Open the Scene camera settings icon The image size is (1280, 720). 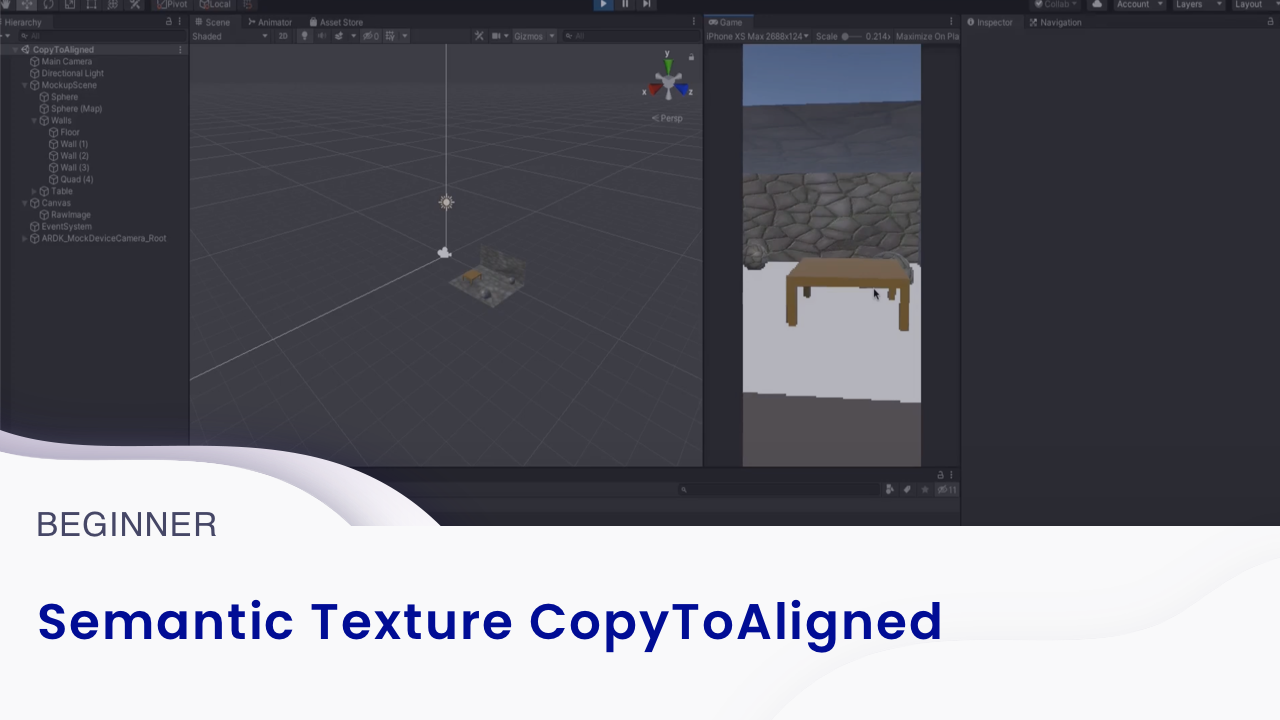tap(496, 36)
